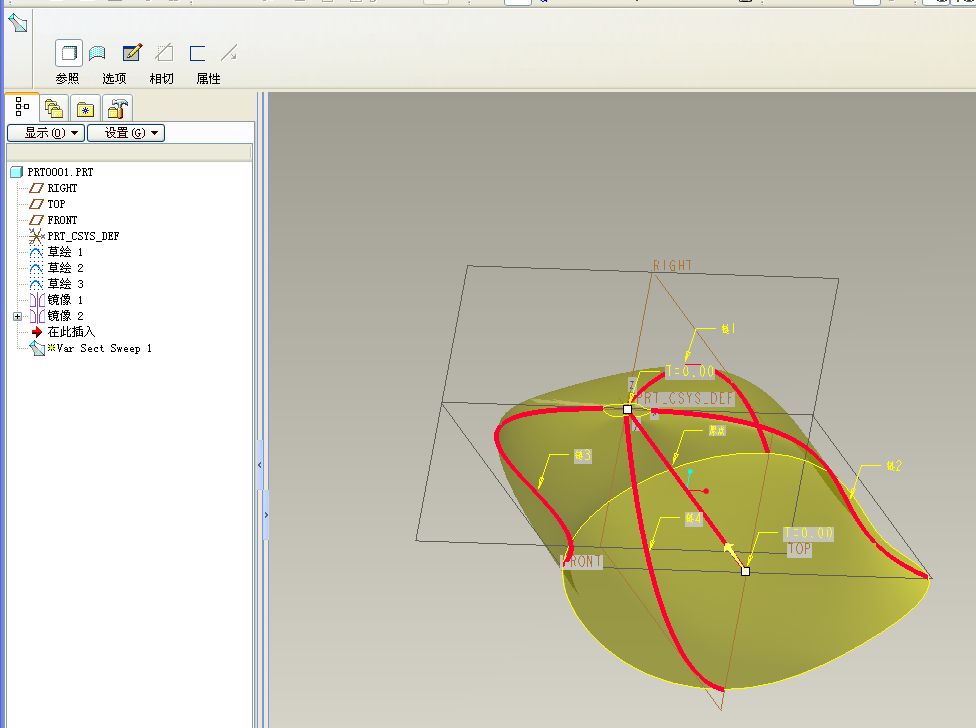Click the remove material icon

tap(164, 53)
